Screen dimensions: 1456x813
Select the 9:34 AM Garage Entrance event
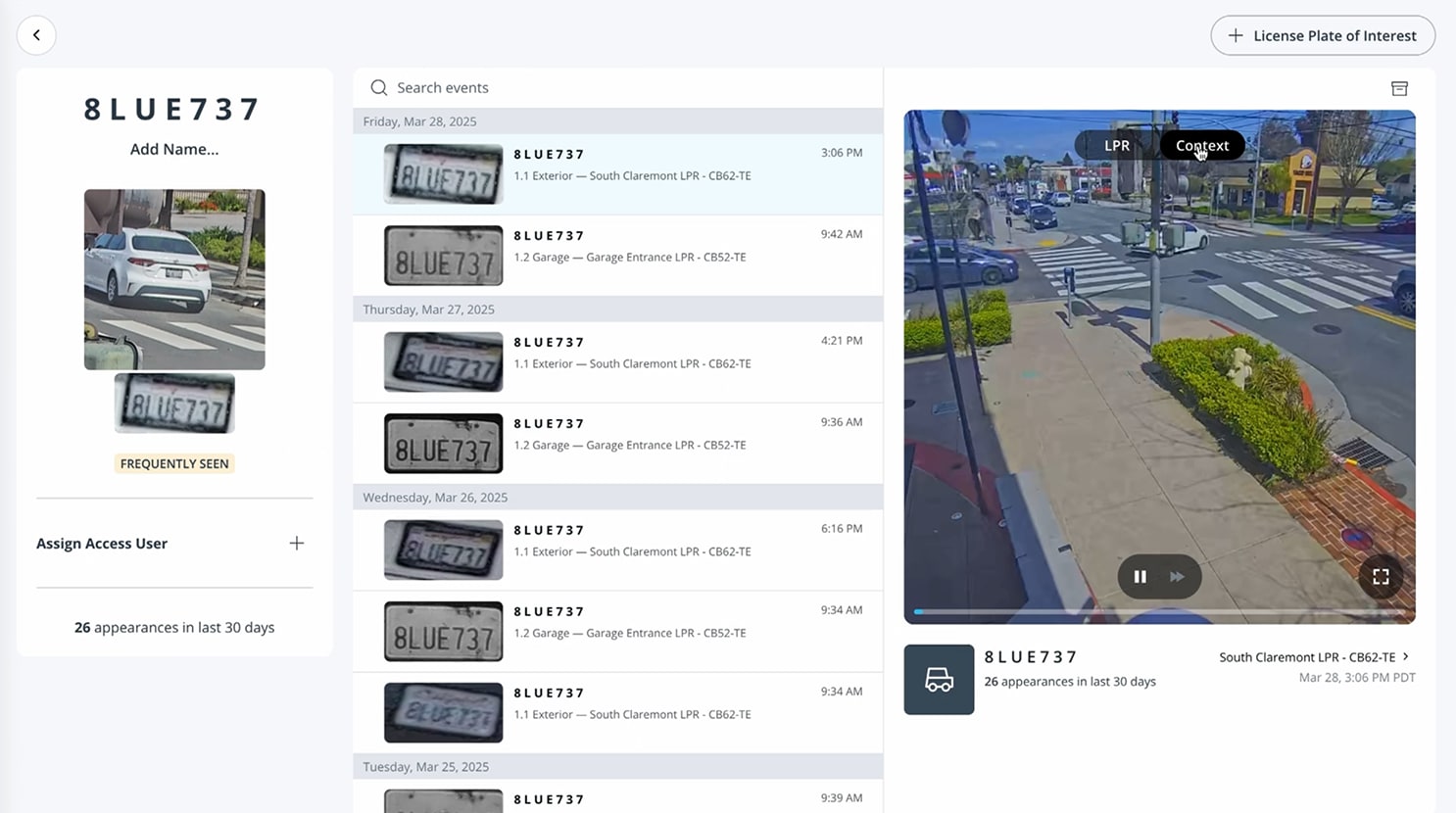click(617, 632)
